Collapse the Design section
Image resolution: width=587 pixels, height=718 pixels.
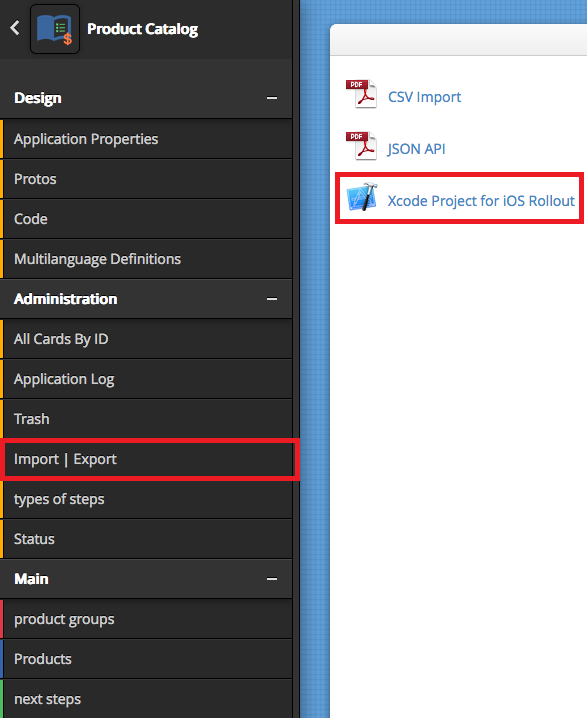(x=272, y=98)
